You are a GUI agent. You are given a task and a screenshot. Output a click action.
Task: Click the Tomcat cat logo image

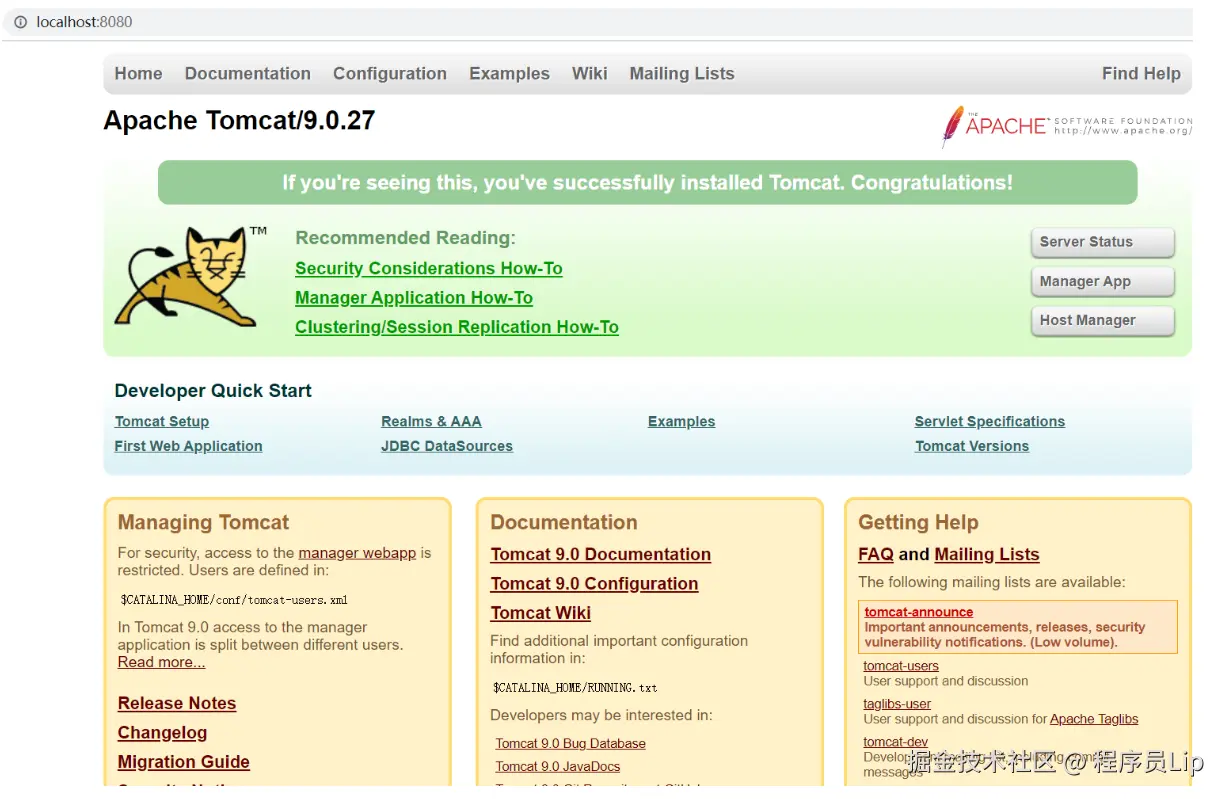(191, 277)
